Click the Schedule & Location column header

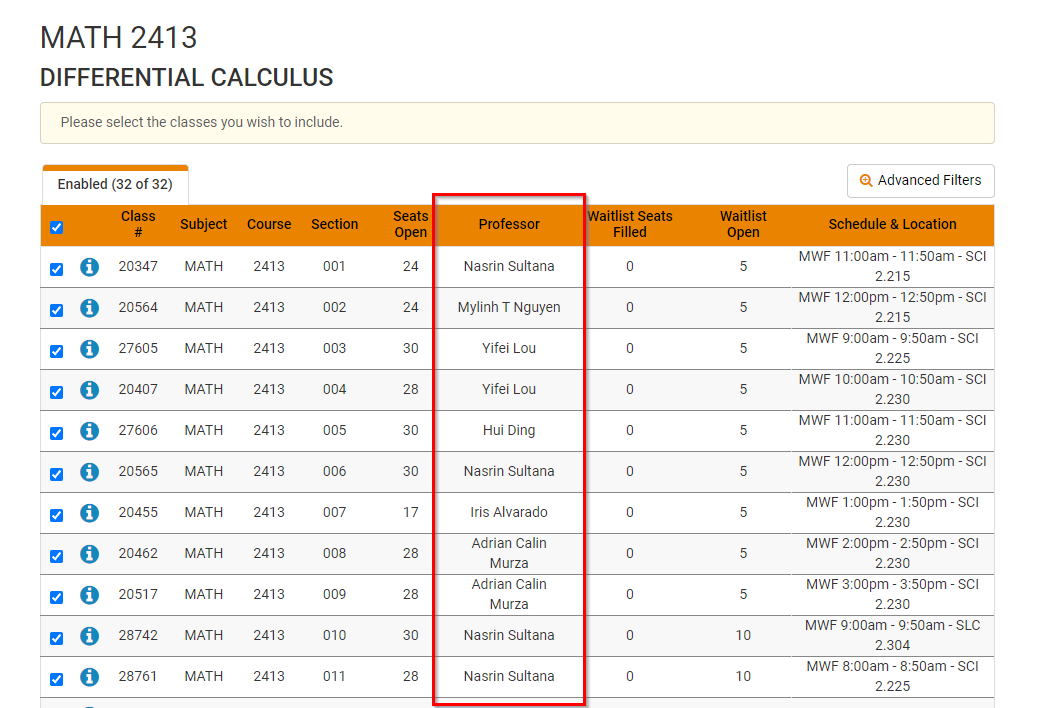pyautogui.click(x=892, y=224)
